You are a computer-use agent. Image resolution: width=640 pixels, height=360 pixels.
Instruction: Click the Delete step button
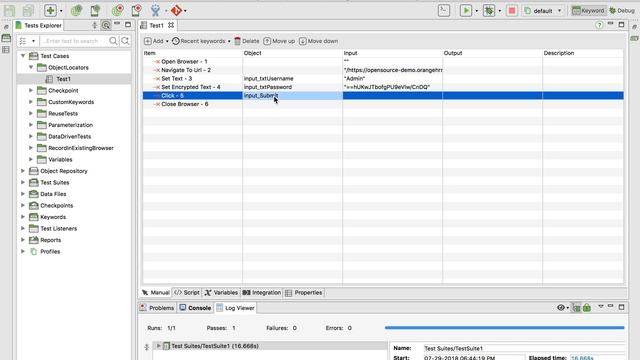pos(247,41)
